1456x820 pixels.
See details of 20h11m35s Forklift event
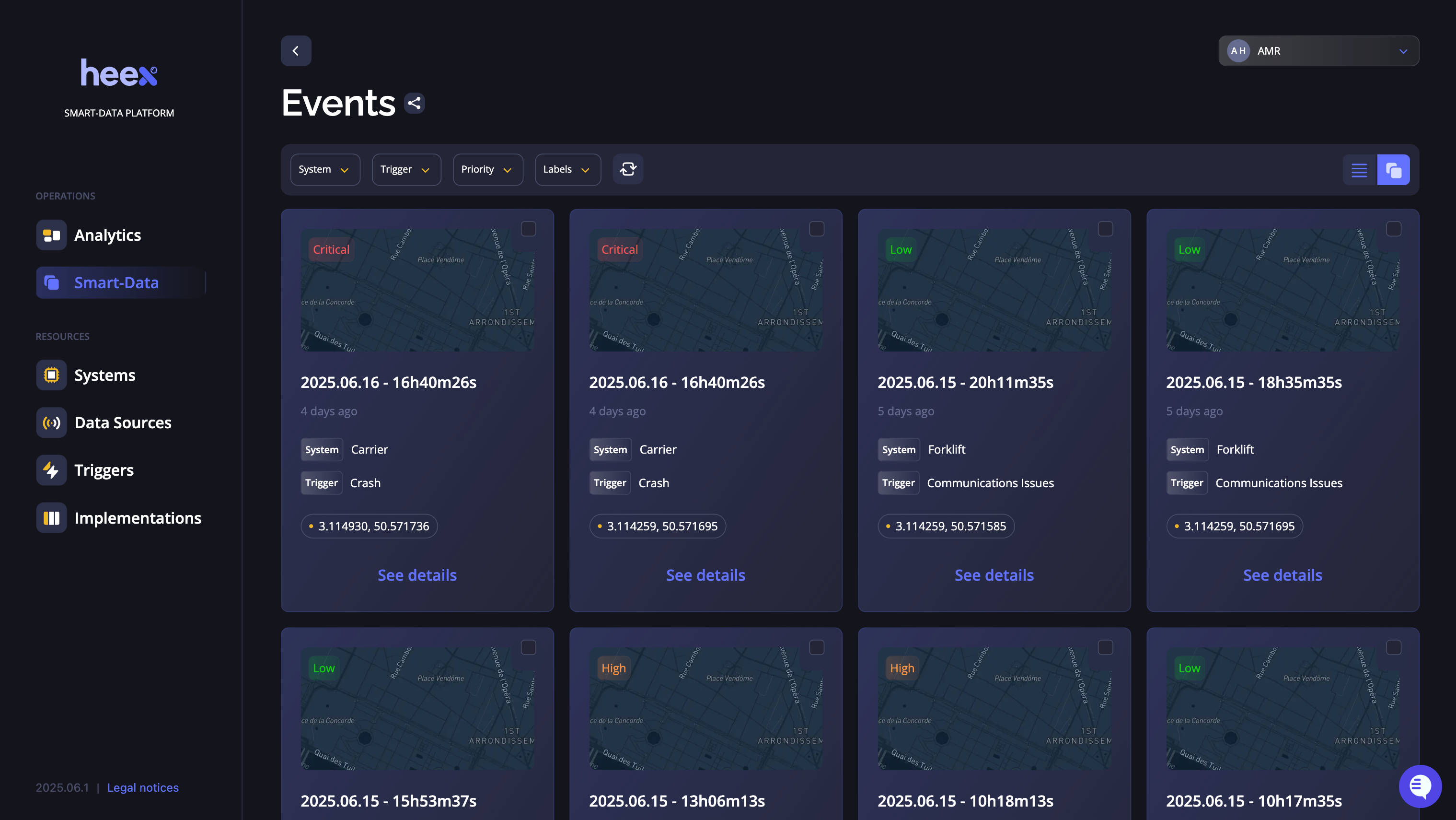(x=994, y=575)
